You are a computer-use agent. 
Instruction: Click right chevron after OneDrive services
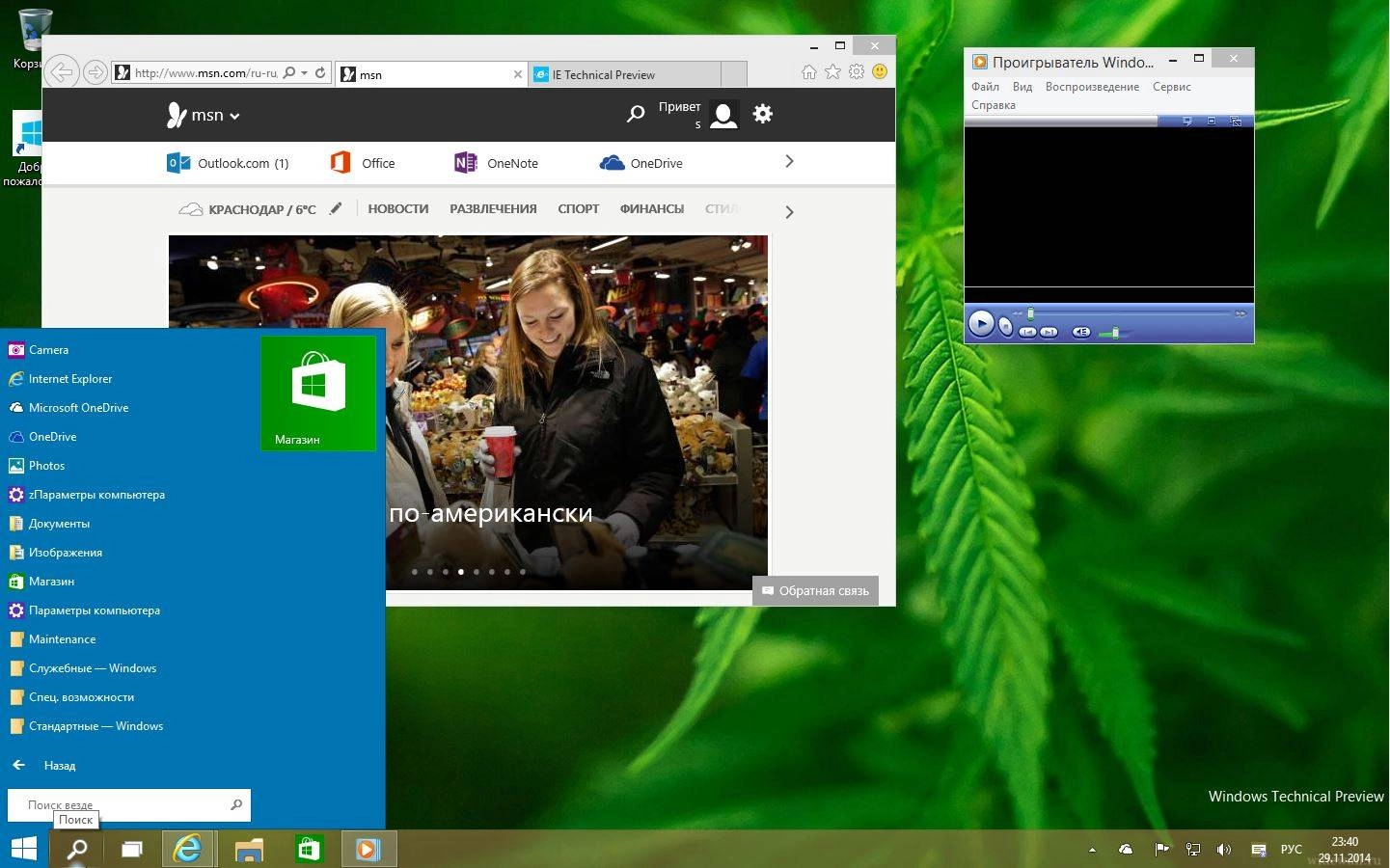click(x=789, y=161)
